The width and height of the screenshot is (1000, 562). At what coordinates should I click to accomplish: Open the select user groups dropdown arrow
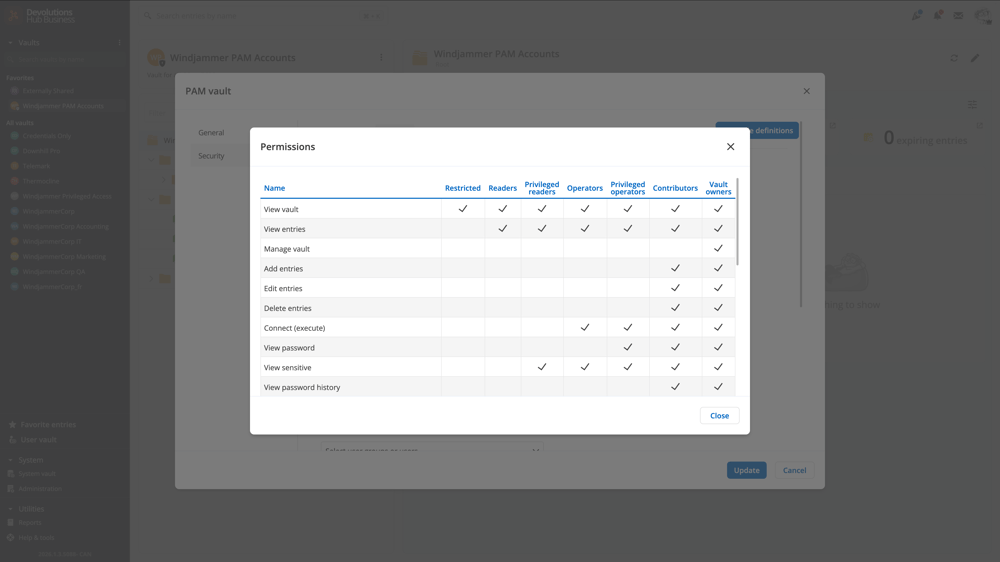535,450
